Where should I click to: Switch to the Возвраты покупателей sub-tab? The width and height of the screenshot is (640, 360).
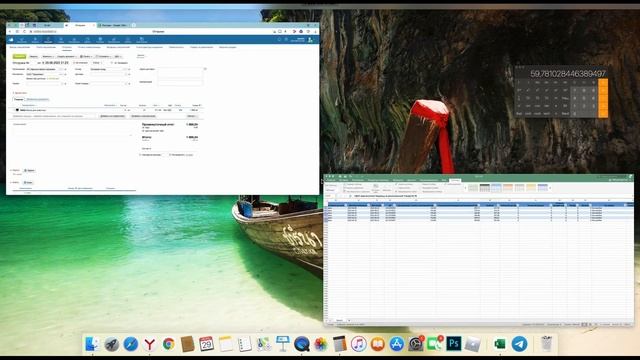[118, 47]
